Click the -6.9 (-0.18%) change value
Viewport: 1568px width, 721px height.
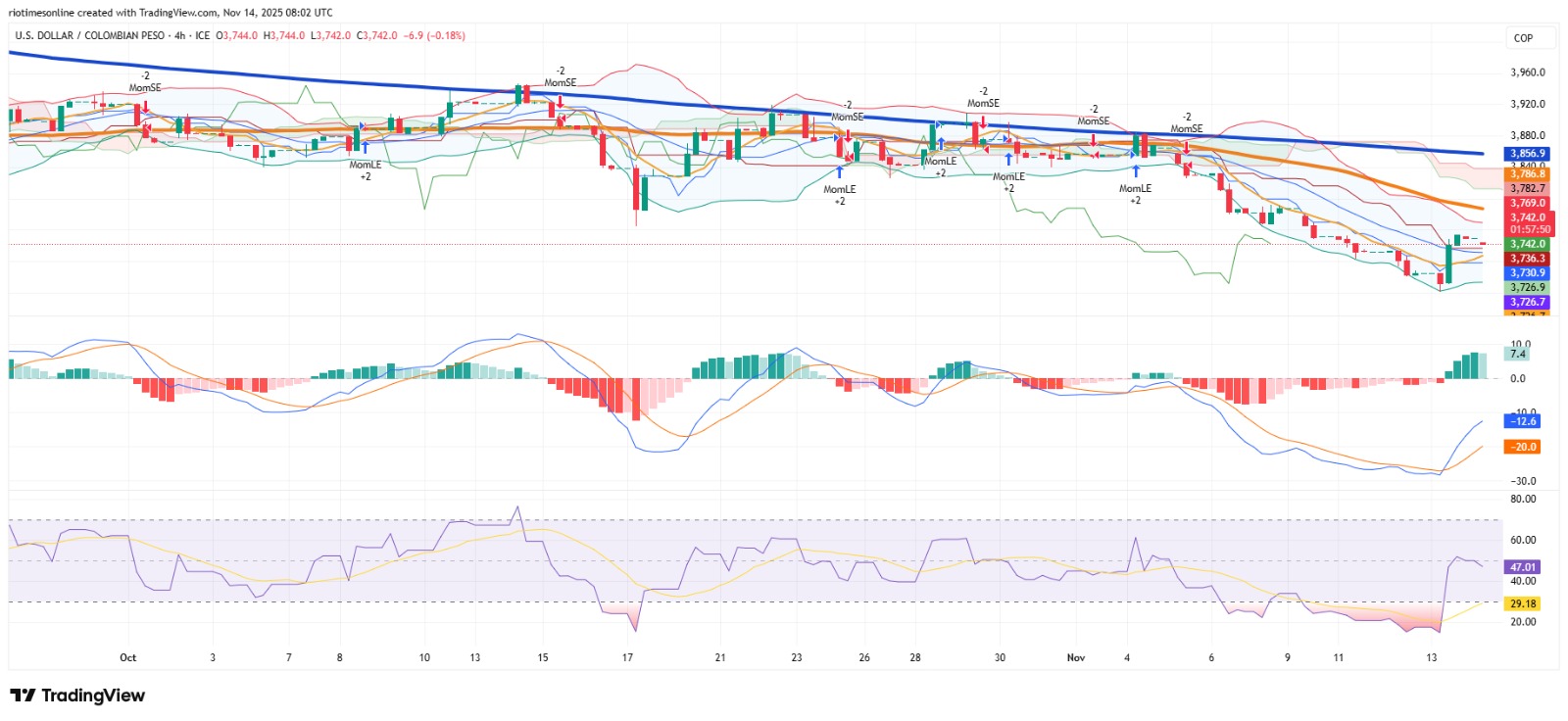tap(435, 35)
